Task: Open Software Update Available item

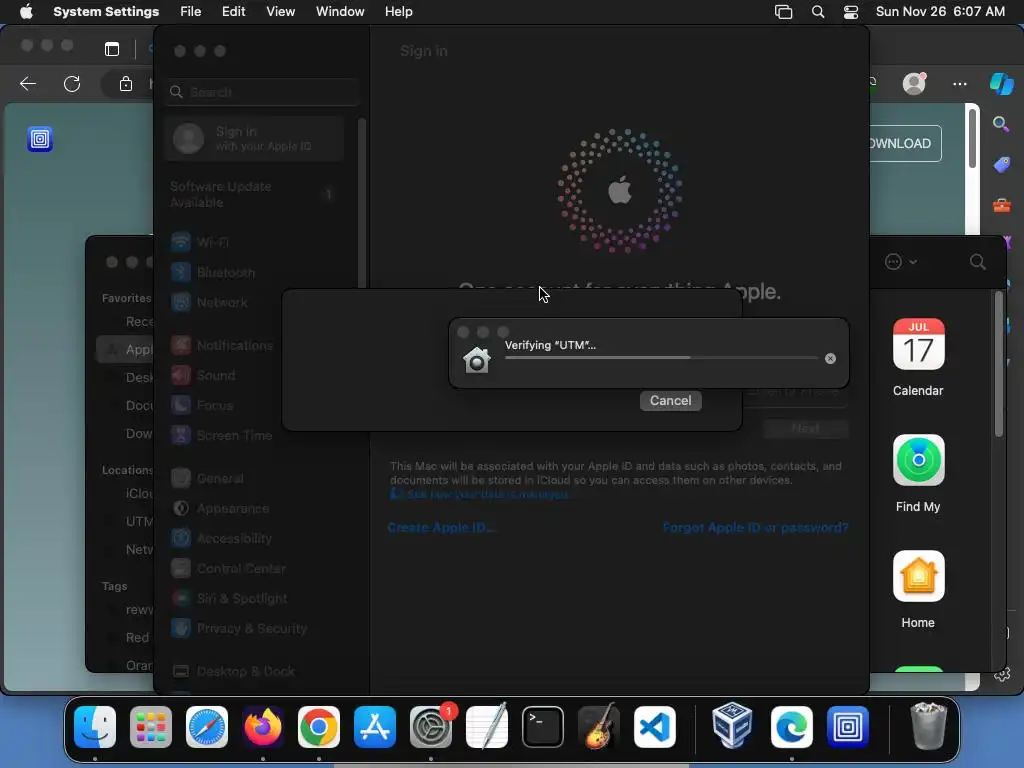Action: (254, 194)
